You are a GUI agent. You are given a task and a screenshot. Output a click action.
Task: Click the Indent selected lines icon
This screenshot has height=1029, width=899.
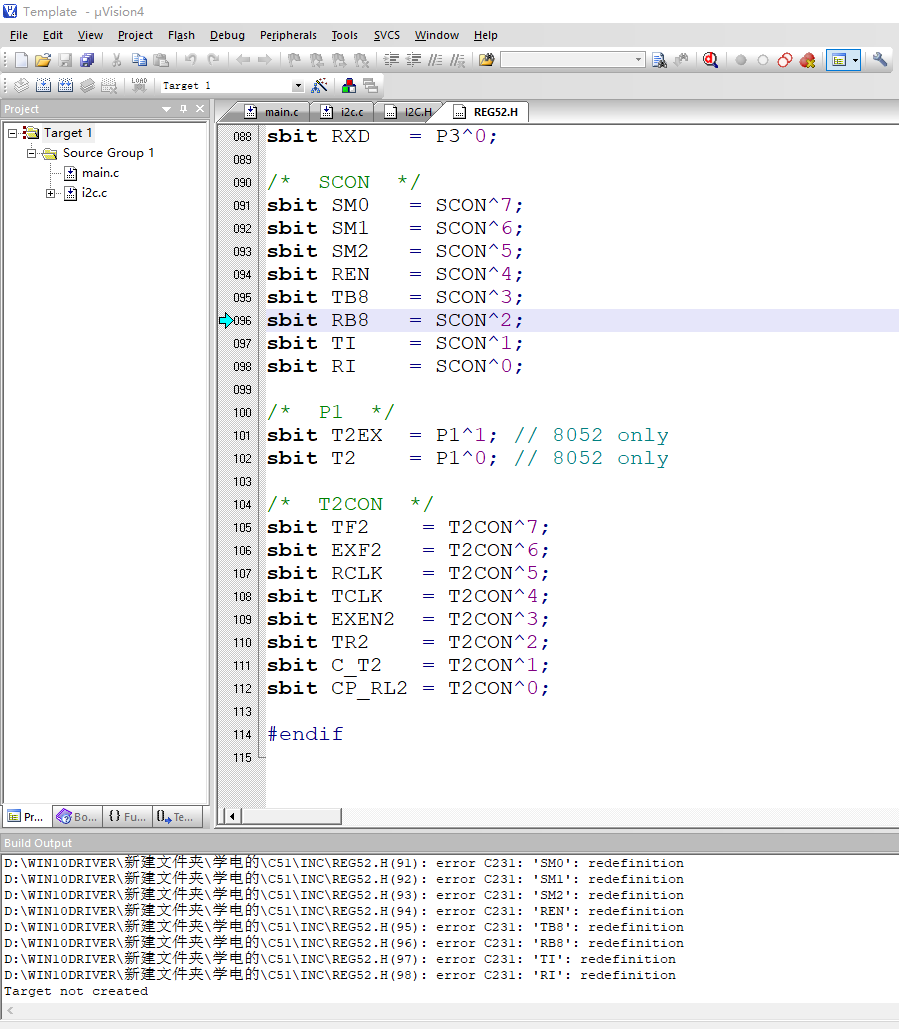click(x=391, y=60)
